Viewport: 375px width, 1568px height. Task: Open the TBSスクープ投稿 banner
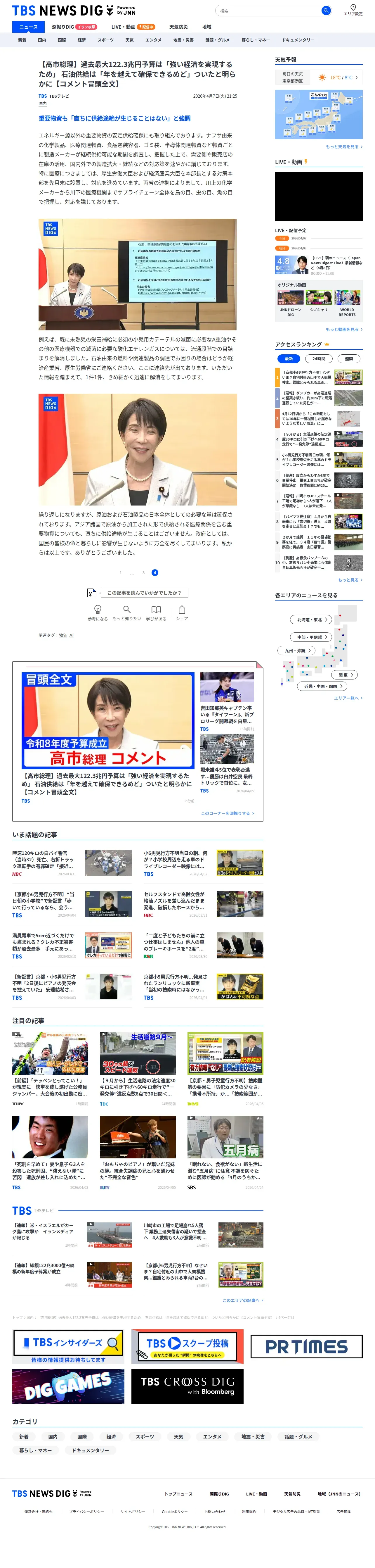coord(187,1346)
